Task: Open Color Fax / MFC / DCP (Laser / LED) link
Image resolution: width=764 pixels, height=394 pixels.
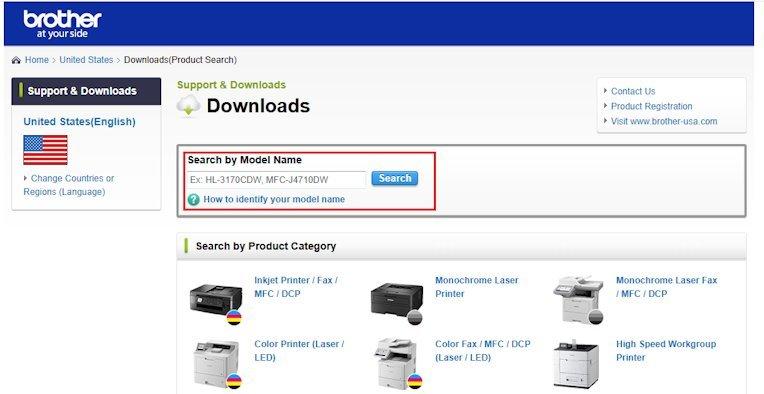Action: pyautogui.click(x=483, y=351)
